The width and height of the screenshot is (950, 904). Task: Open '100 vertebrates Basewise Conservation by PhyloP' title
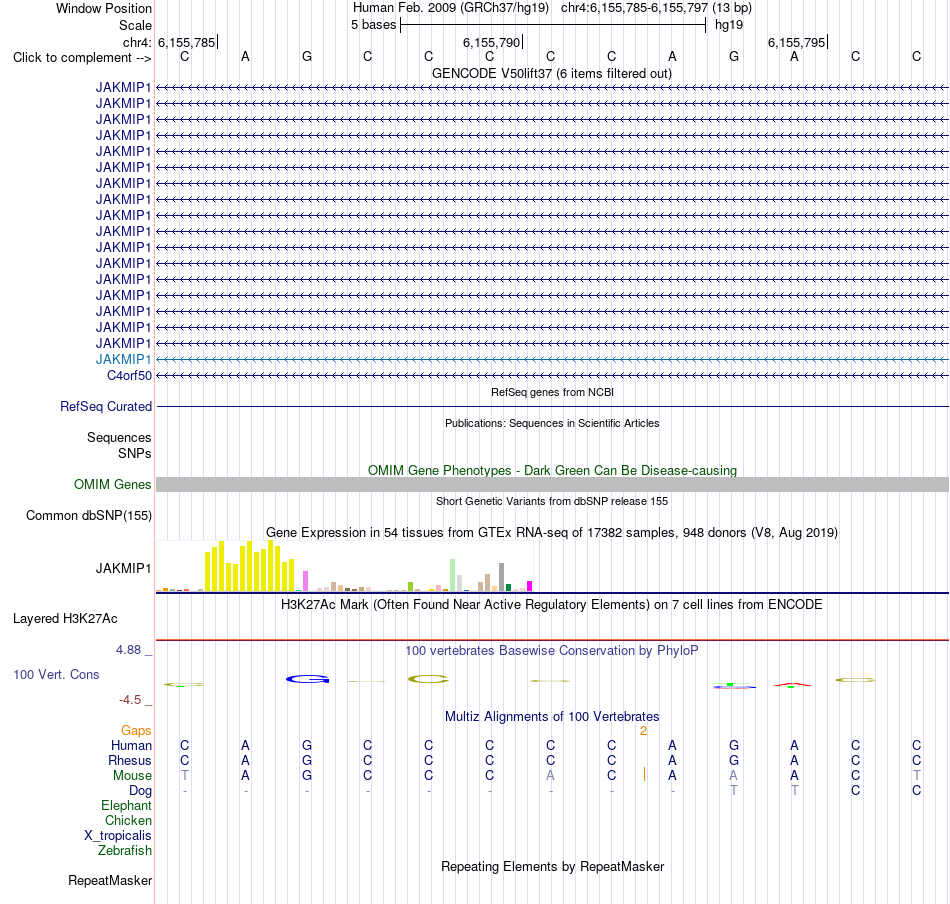coord(551,651)
